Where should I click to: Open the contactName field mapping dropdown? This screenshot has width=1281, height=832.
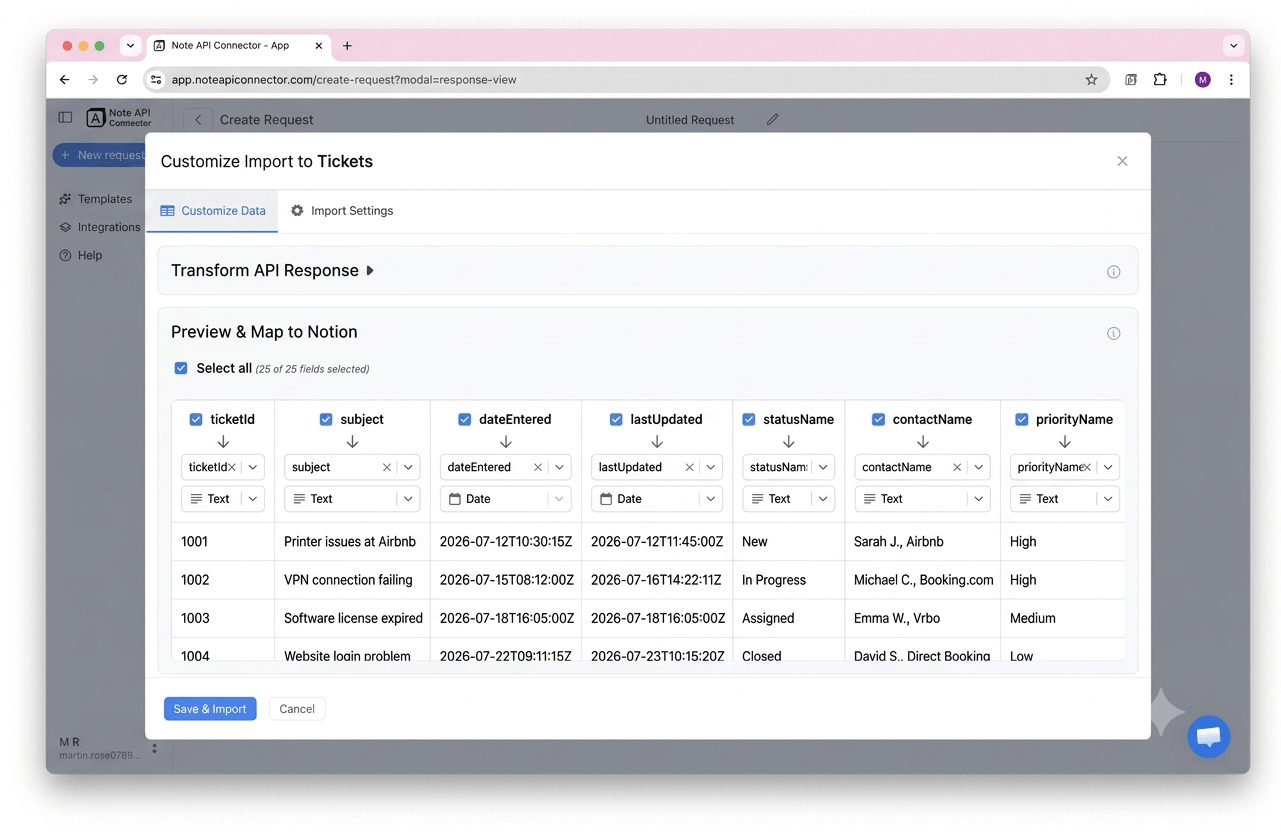click(x=978, y=467)
